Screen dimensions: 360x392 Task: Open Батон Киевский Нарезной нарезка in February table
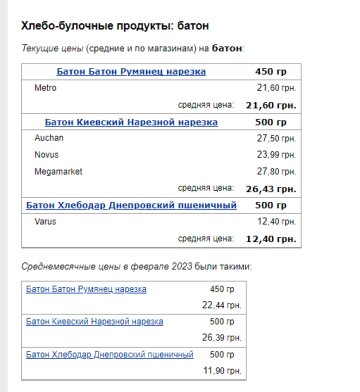[x=94, y=322]
